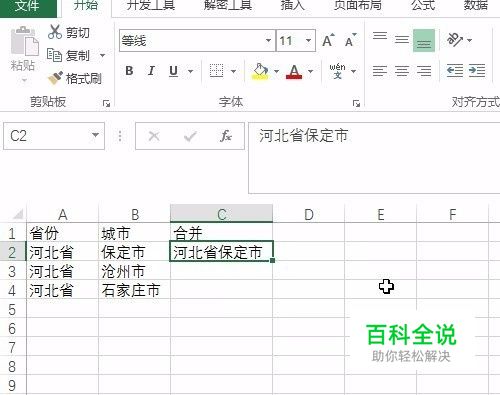Toggle Bold formatting

[129, 71]
